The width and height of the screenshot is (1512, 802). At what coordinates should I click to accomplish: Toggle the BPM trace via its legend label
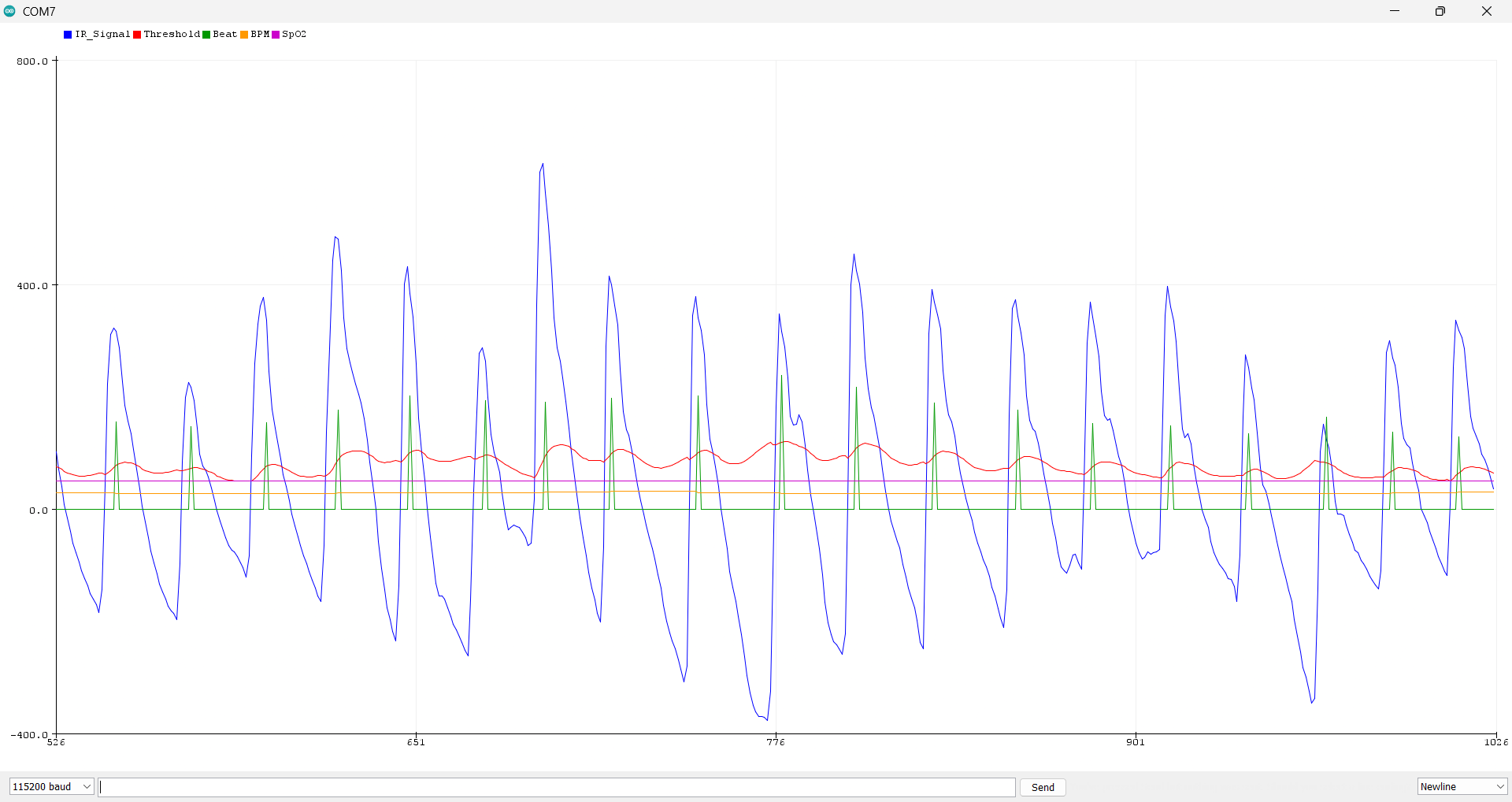tap(260, 34)
